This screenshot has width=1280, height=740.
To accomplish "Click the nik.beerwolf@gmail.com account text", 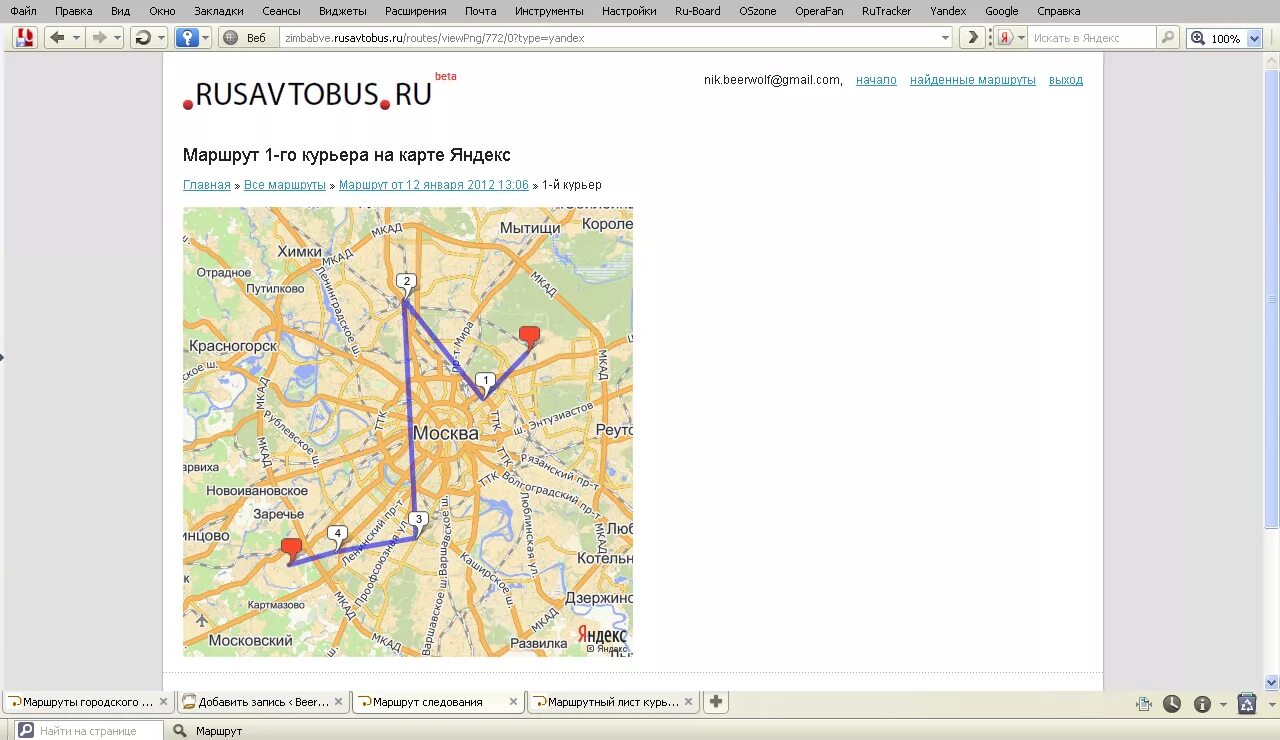I will tap(773, 80).
